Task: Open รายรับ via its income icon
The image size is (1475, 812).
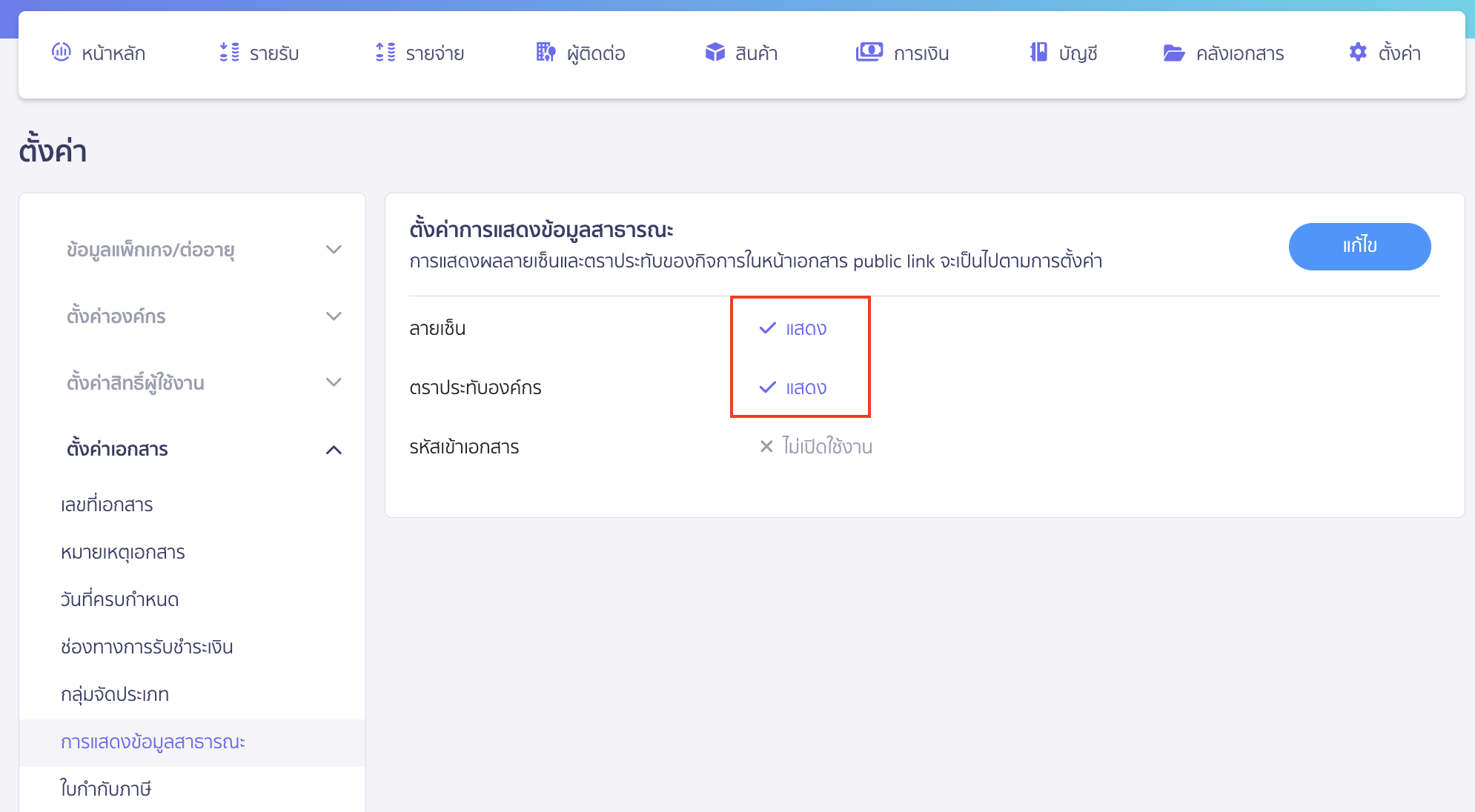Action: 228,53
